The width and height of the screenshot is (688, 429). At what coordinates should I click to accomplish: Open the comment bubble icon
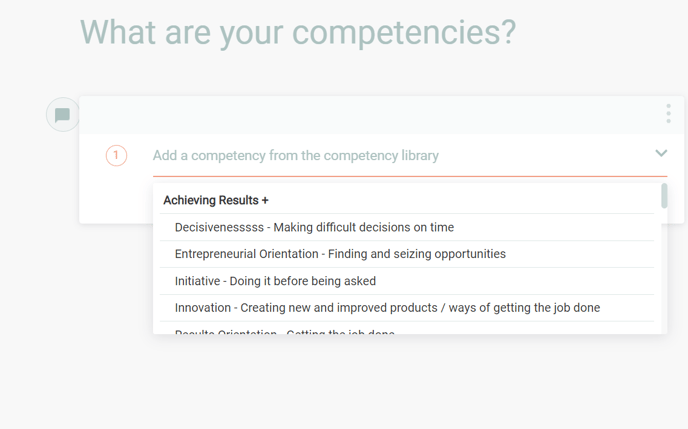click(x=62, y=115)
